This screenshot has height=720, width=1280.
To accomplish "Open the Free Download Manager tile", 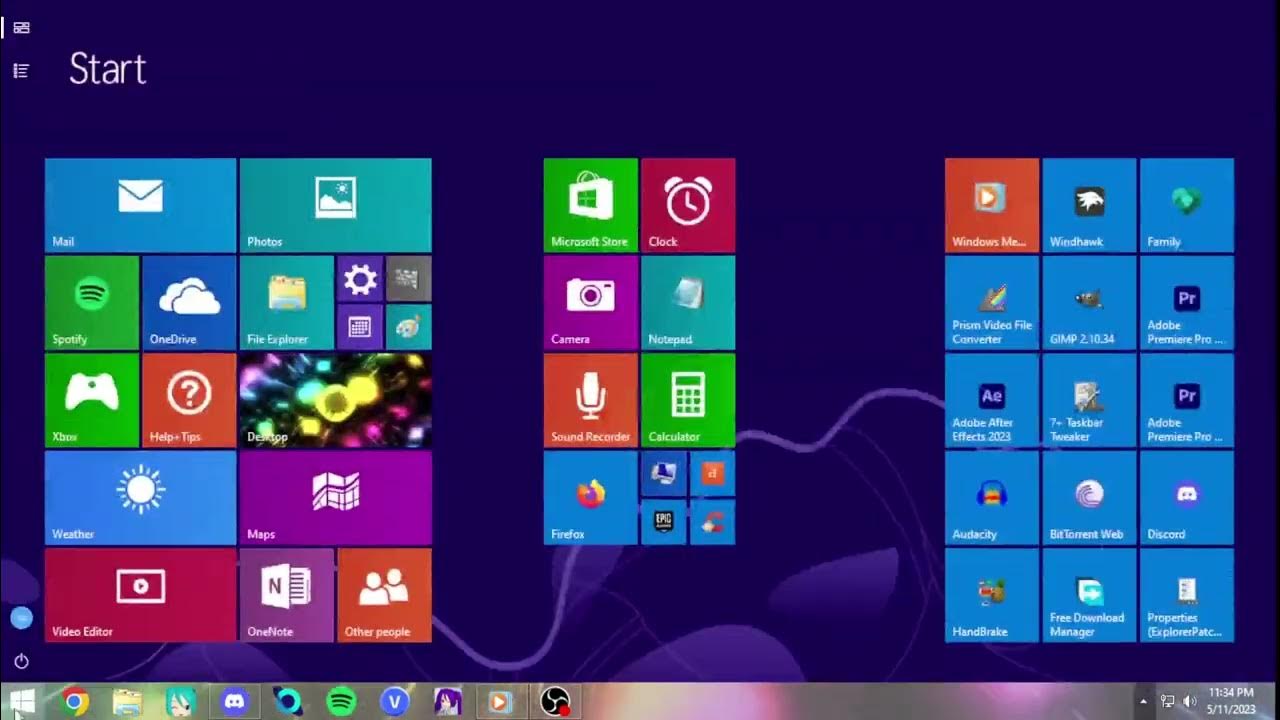I will tap(1089, 595).
